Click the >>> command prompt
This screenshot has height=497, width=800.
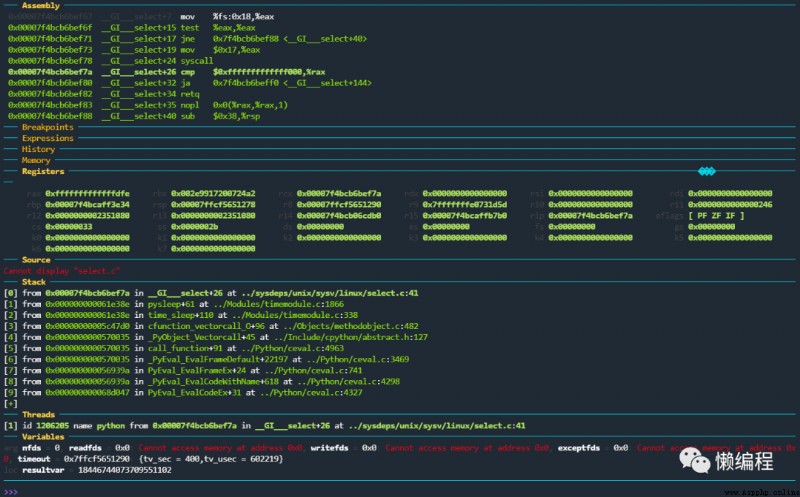[10, 492]
